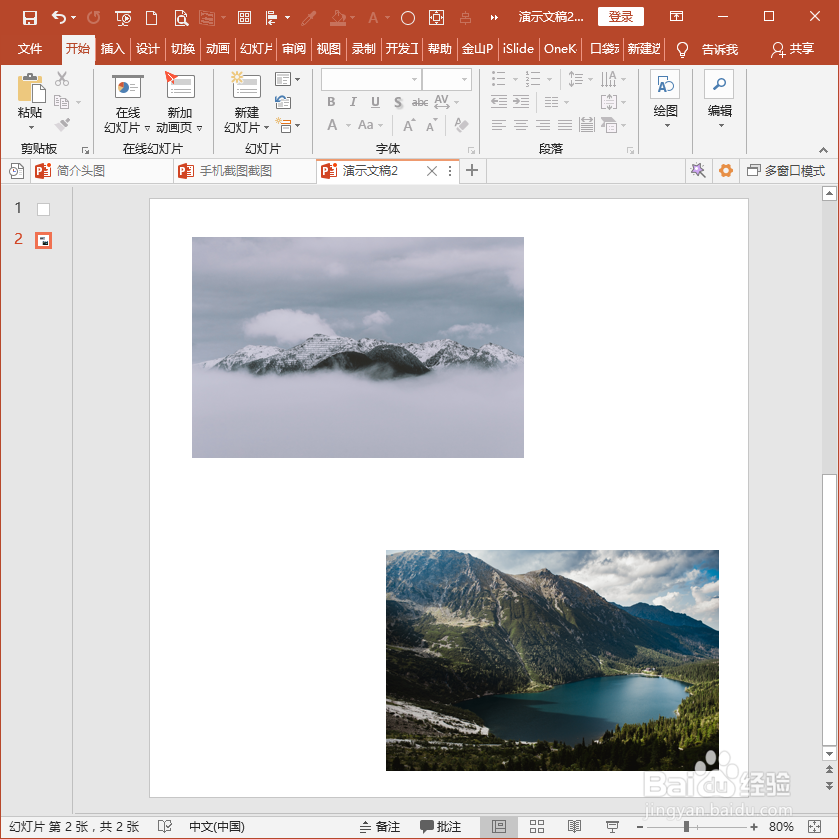Open the File menu tab
The height and width of the screenshot is (839, 839).
click(x=29, y=49)
